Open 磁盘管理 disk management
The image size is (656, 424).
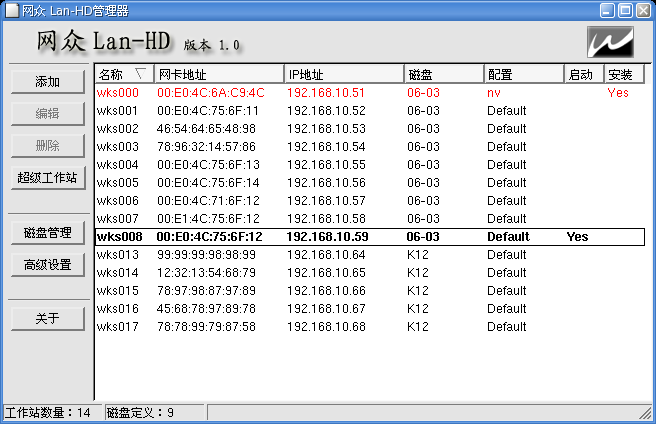(x=48, y=233)
